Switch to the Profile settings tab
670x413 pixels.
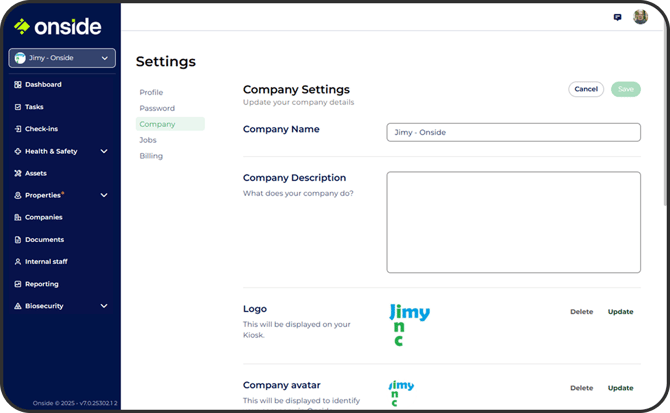coord(151,92)
